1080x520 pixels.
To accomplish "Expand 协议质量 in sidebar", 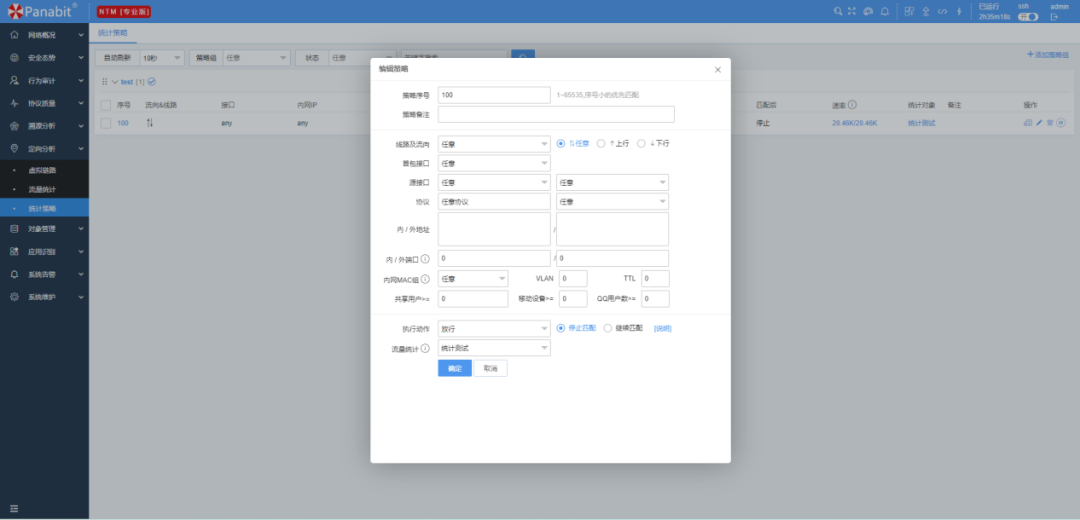I will (x=44, y=103).
